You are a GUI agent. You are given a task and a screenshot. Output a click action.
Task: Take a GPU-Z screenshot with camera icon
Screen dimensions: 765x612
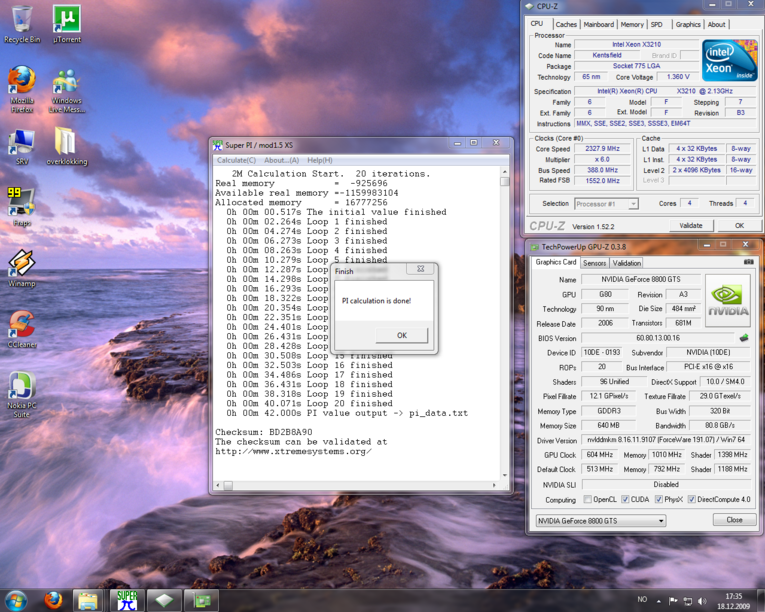[748, 262]
